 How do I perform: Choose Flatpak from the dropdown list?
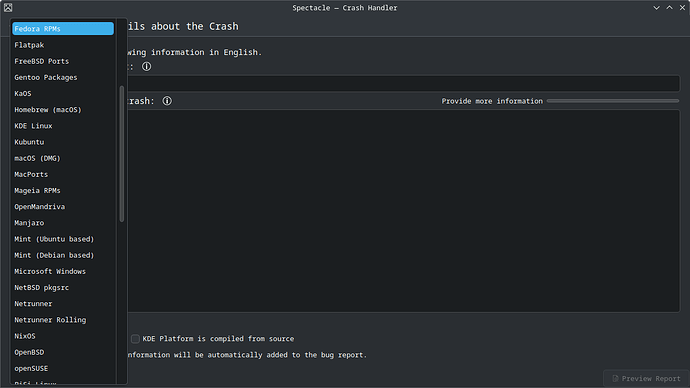coord(63,45)
